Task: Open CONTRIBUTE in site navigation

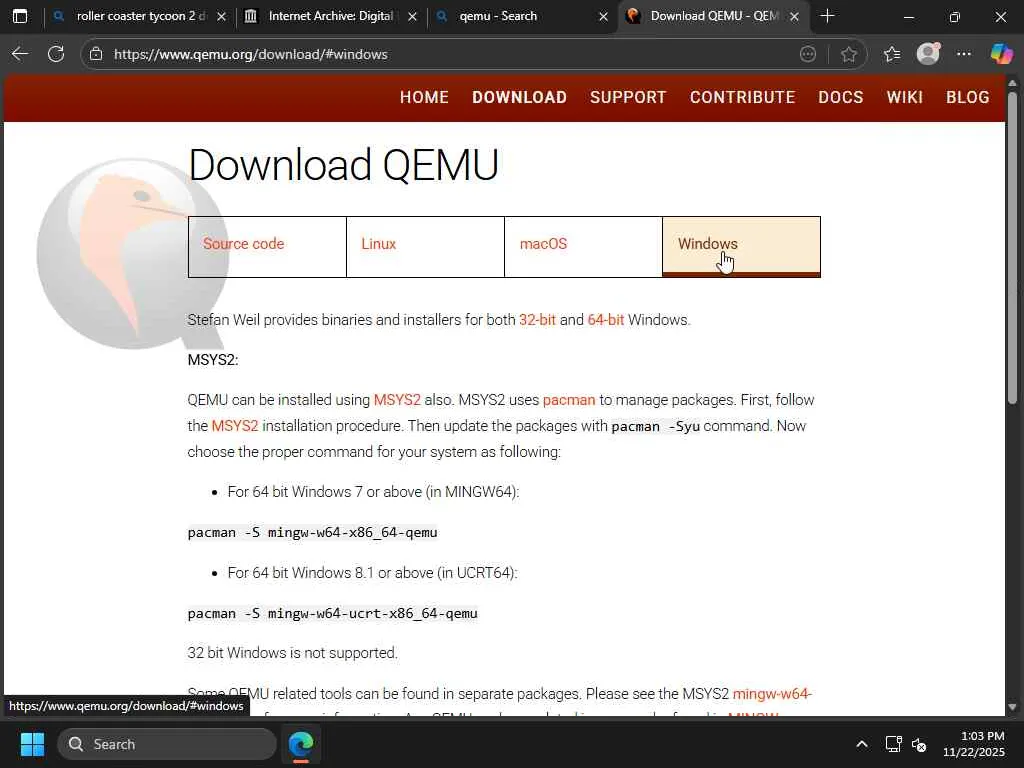Action: click(743, 97)
